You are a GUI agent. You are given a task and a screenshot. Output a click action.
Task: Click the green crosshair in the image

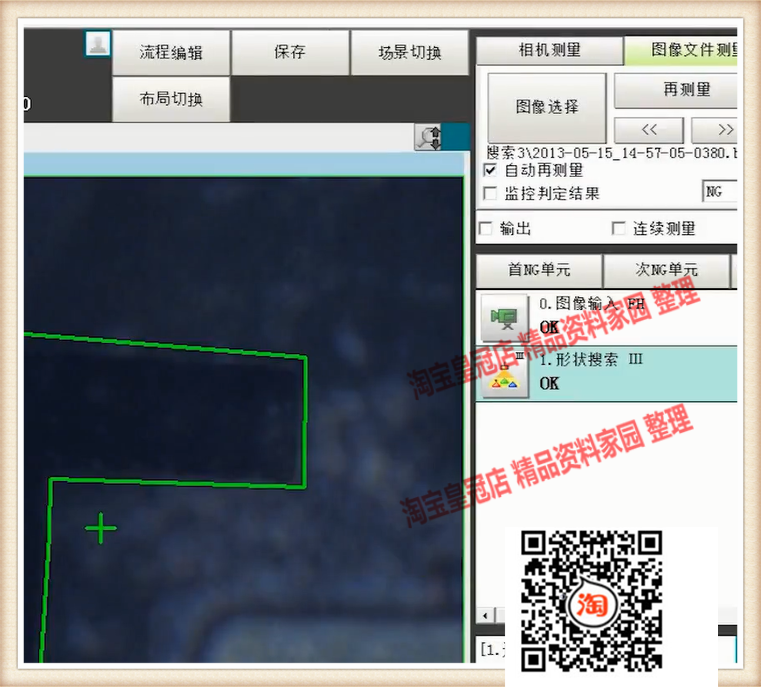pos(100,528)
